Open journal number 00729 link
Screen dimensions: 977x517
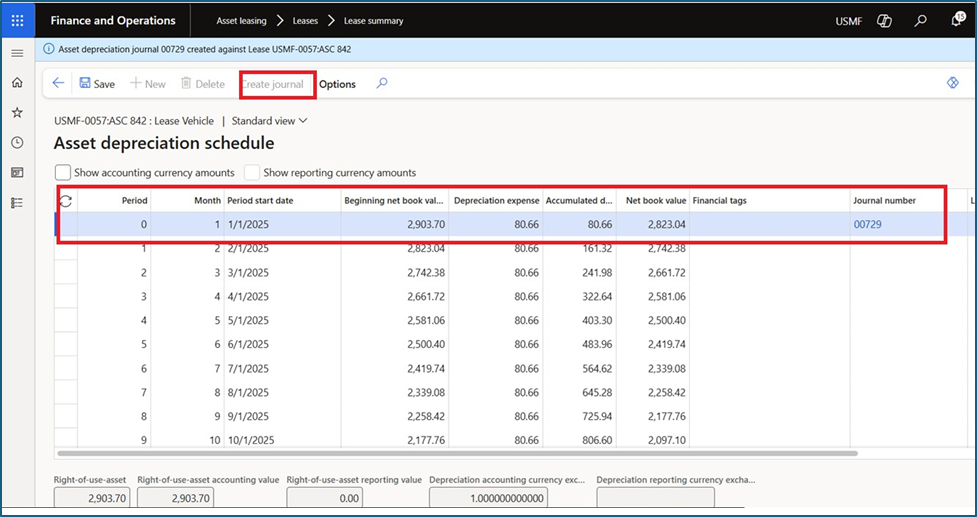point(866,225)
